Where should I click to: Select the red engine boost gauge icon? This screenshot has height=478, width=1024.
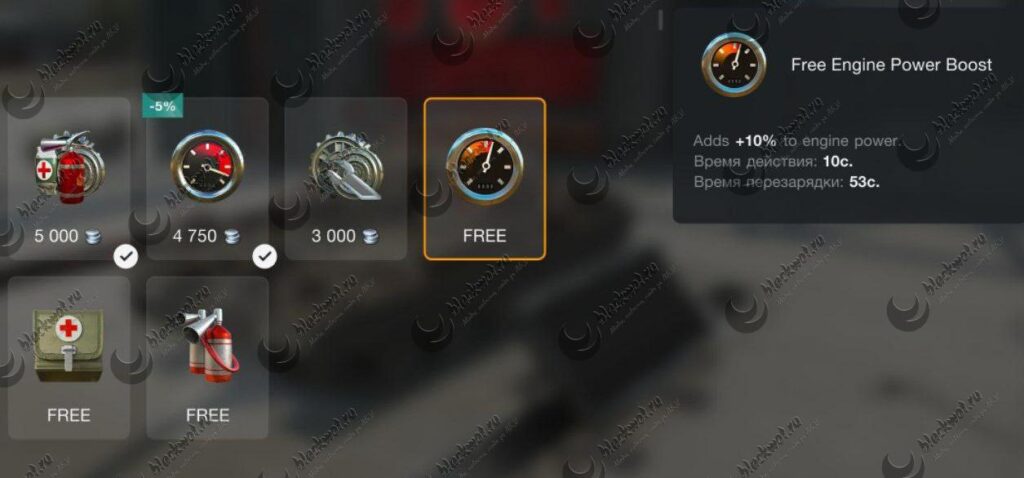coord(207,166)
